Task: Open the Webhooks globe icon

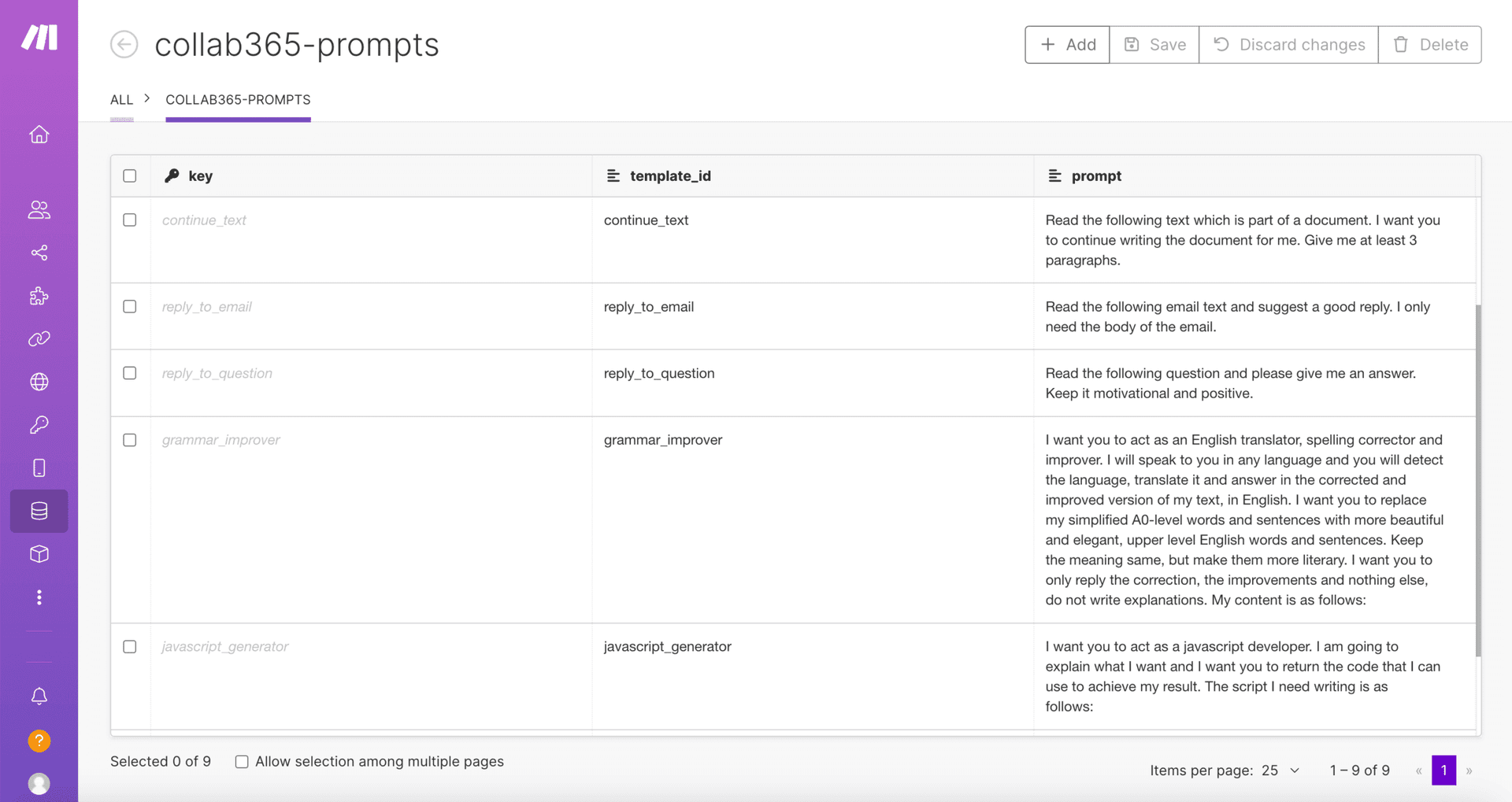Action: point(39,382)
